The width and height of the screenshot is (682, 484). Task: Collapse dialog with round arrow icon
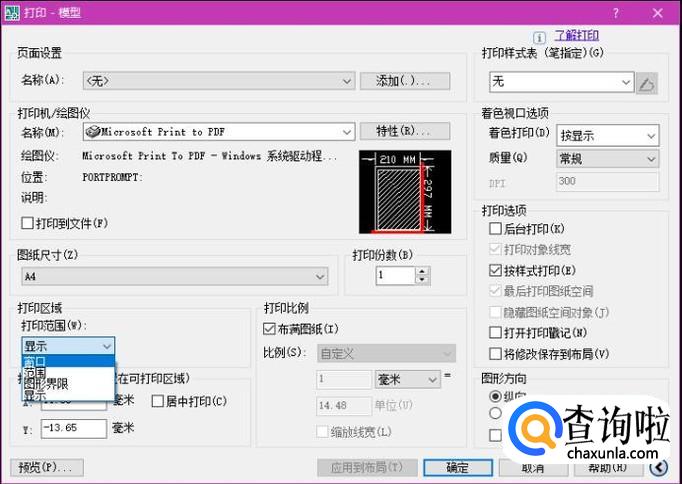[x=659, y=467]
